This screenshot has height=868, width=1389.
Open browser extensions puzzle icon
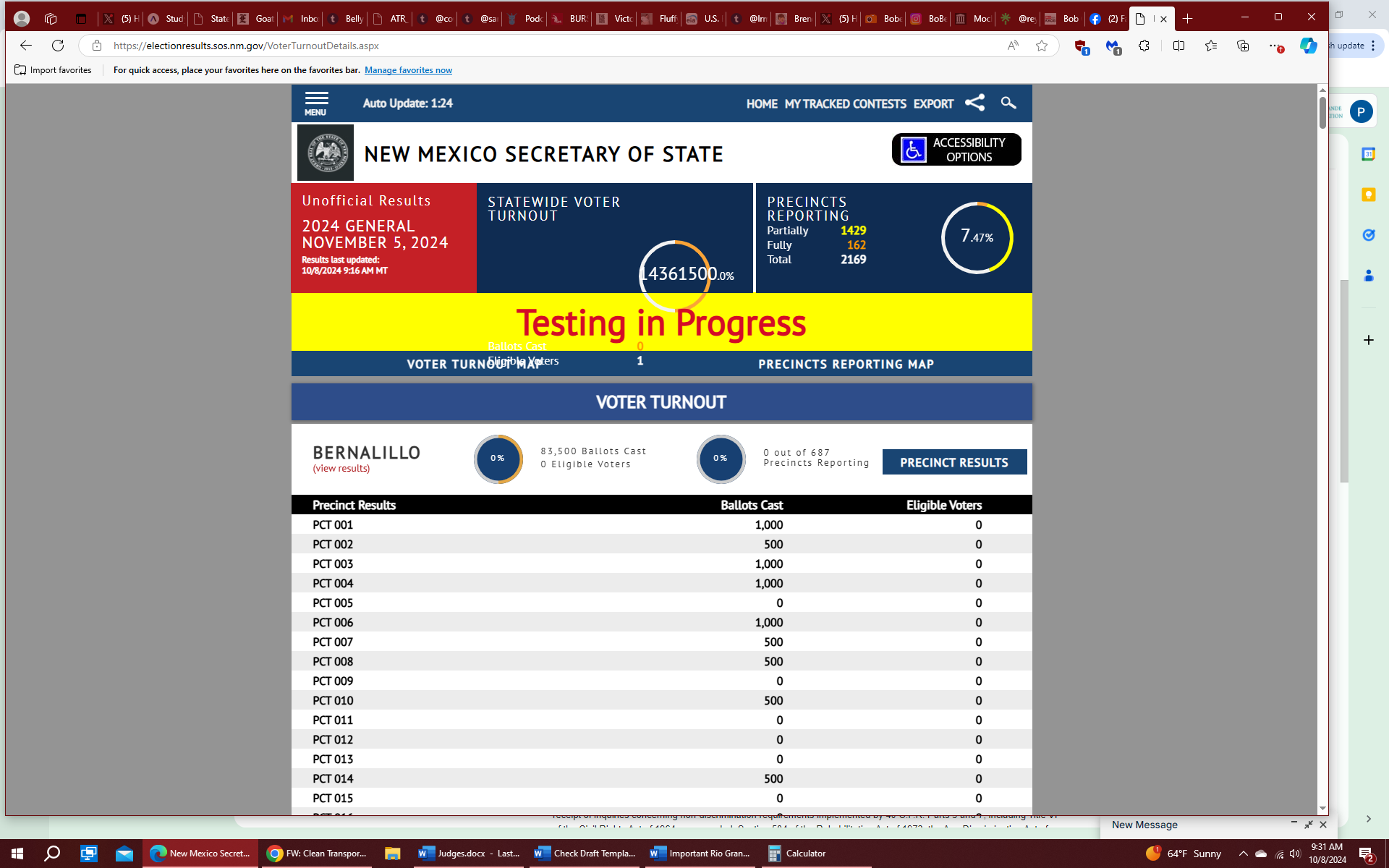coord(1144,46)
